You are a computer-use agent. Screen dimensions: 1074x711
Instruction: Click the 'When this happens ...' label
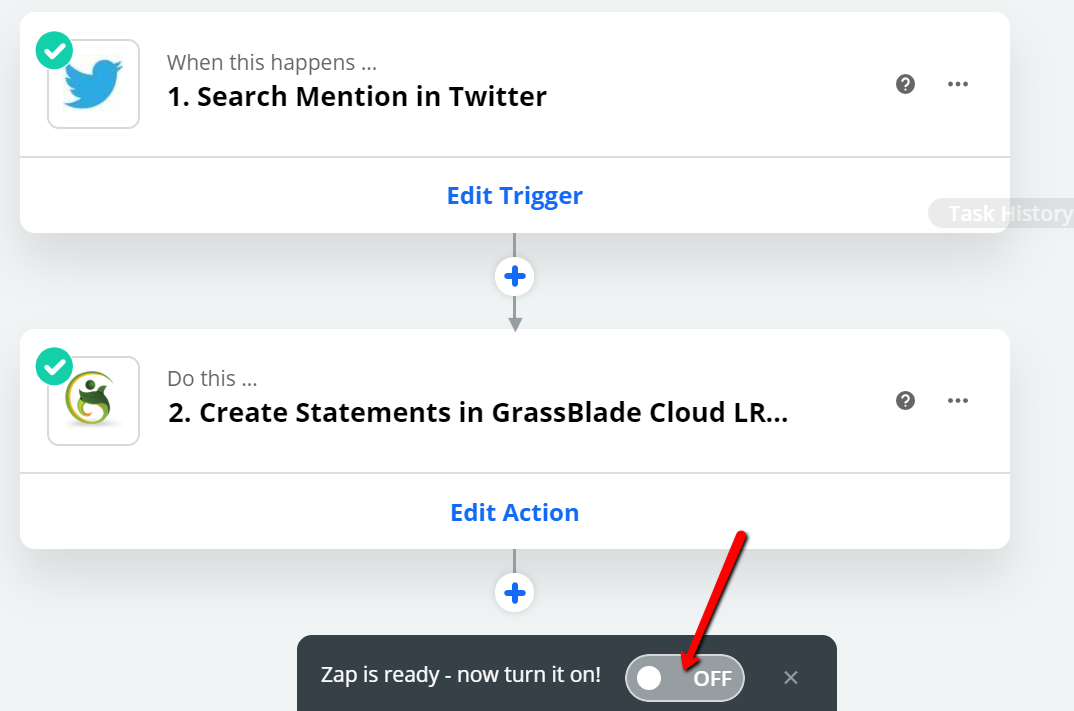(x=272, y=62)
